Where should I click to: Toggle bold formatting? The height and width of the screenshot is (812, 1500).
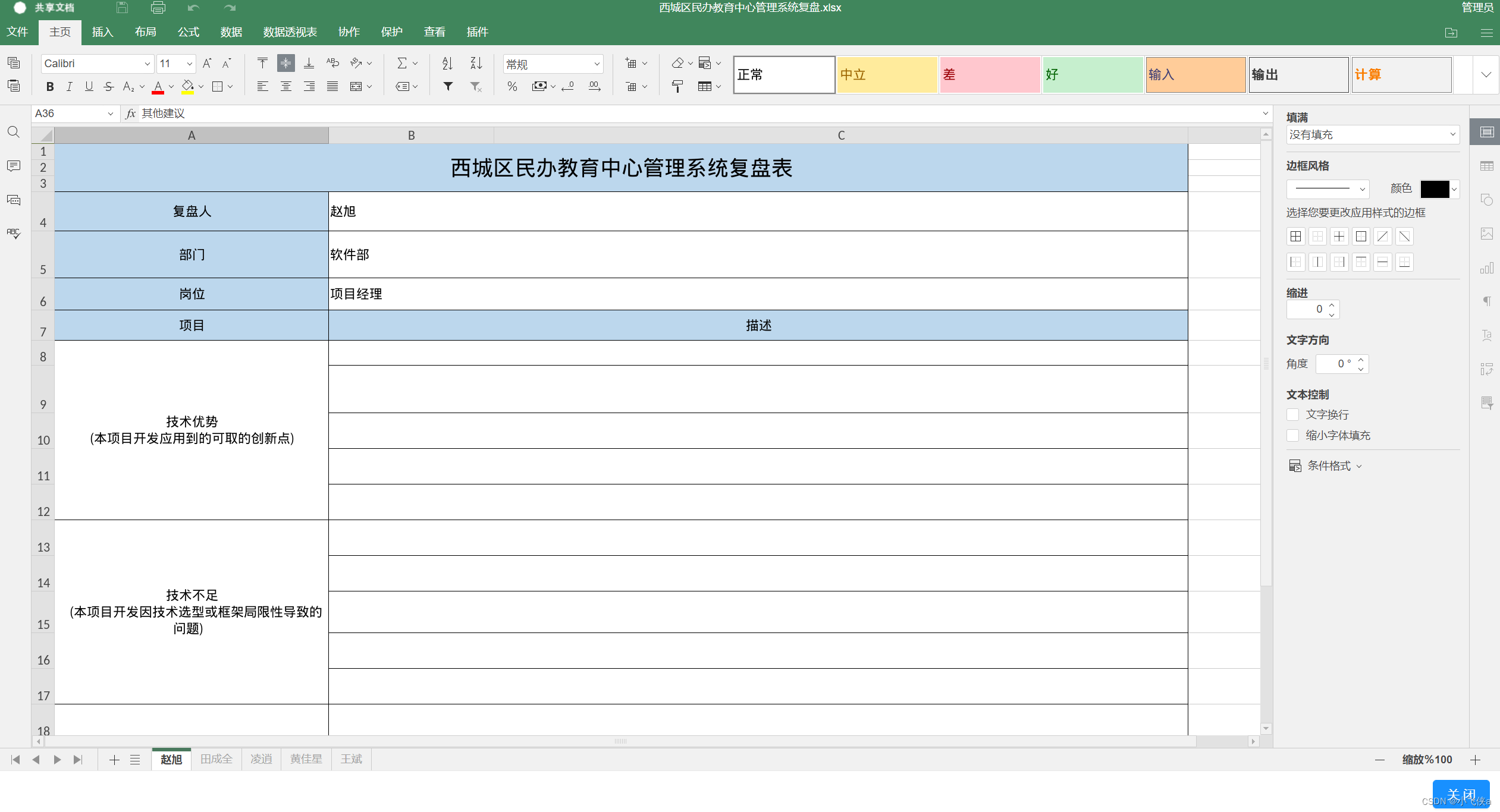50,87
